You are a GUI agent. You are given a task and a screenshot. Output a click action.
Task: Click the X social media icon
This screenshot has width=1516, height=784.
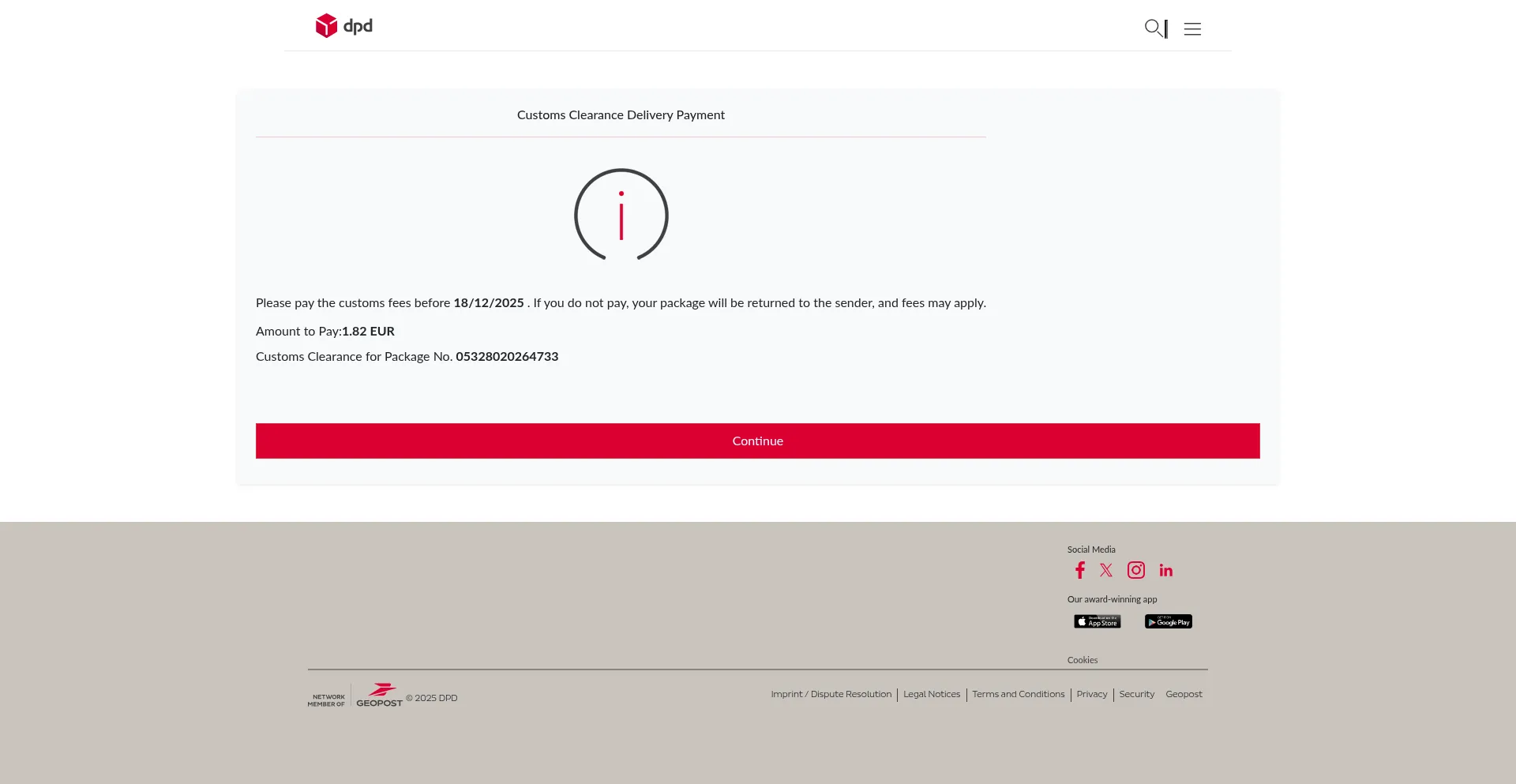click(x=1106, y=570)
